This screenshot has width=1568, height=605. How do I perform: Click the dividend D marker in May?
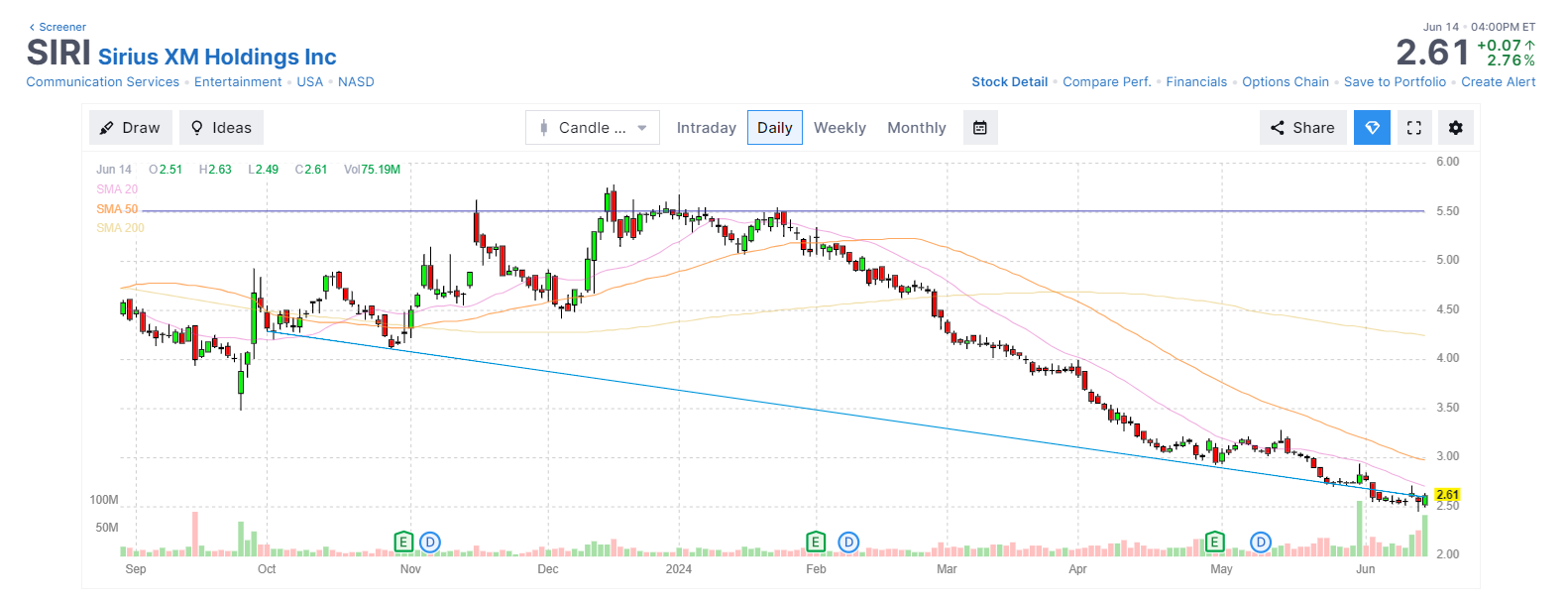click(1261, 542)
